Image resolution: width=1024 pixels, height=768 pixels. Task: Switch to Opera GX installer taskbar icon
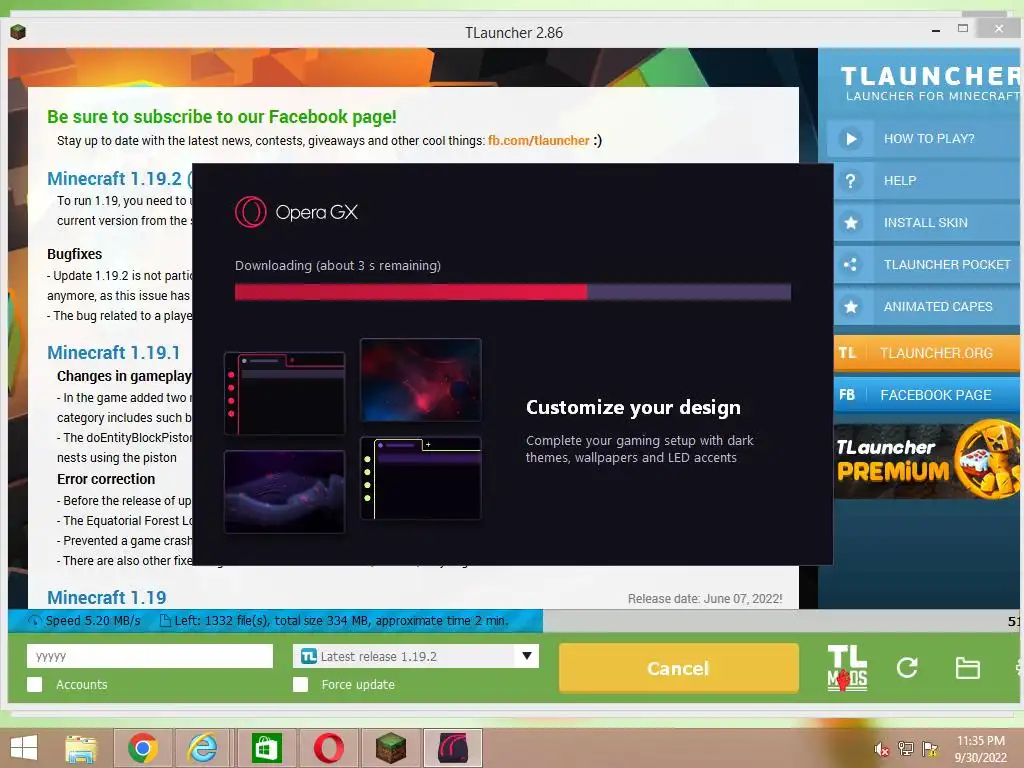(x=453, y=748)
